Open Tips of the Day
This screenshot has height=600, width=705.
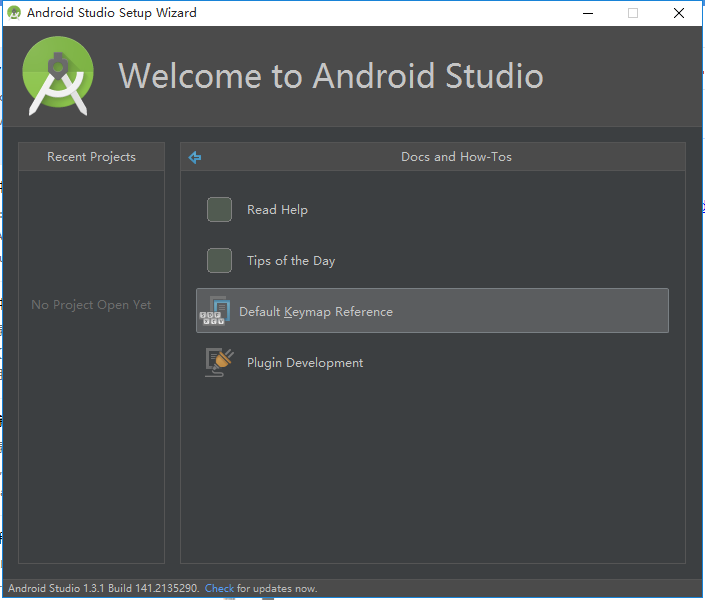(x=291, y=260)
